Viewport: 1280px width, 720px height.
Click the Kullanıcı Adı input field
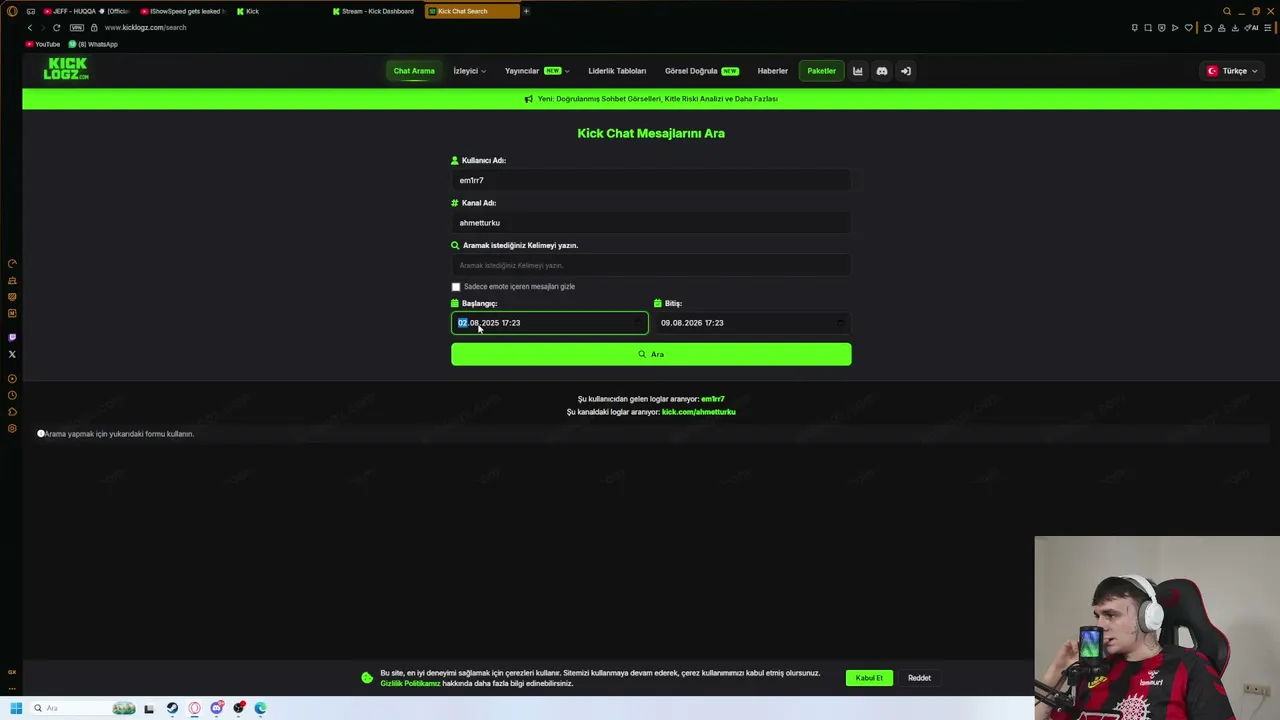[651, 180]
